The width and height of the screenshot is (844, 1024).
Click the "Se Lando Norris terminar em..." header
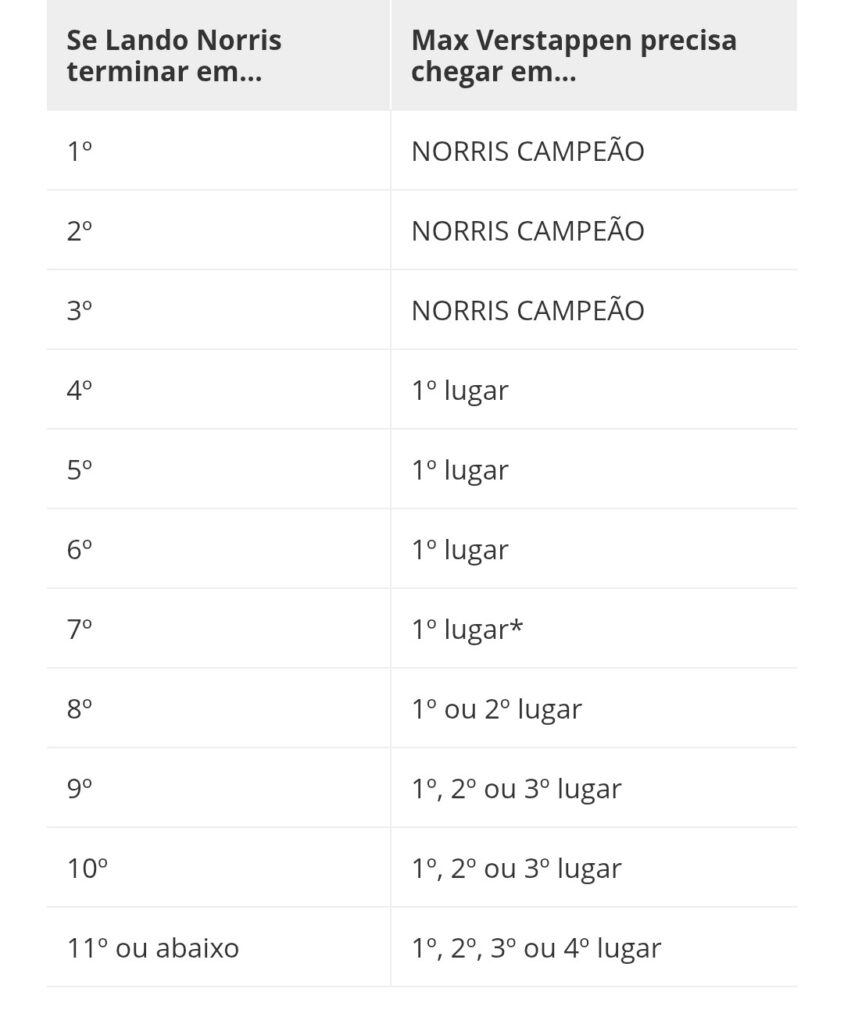coord(174,56)
